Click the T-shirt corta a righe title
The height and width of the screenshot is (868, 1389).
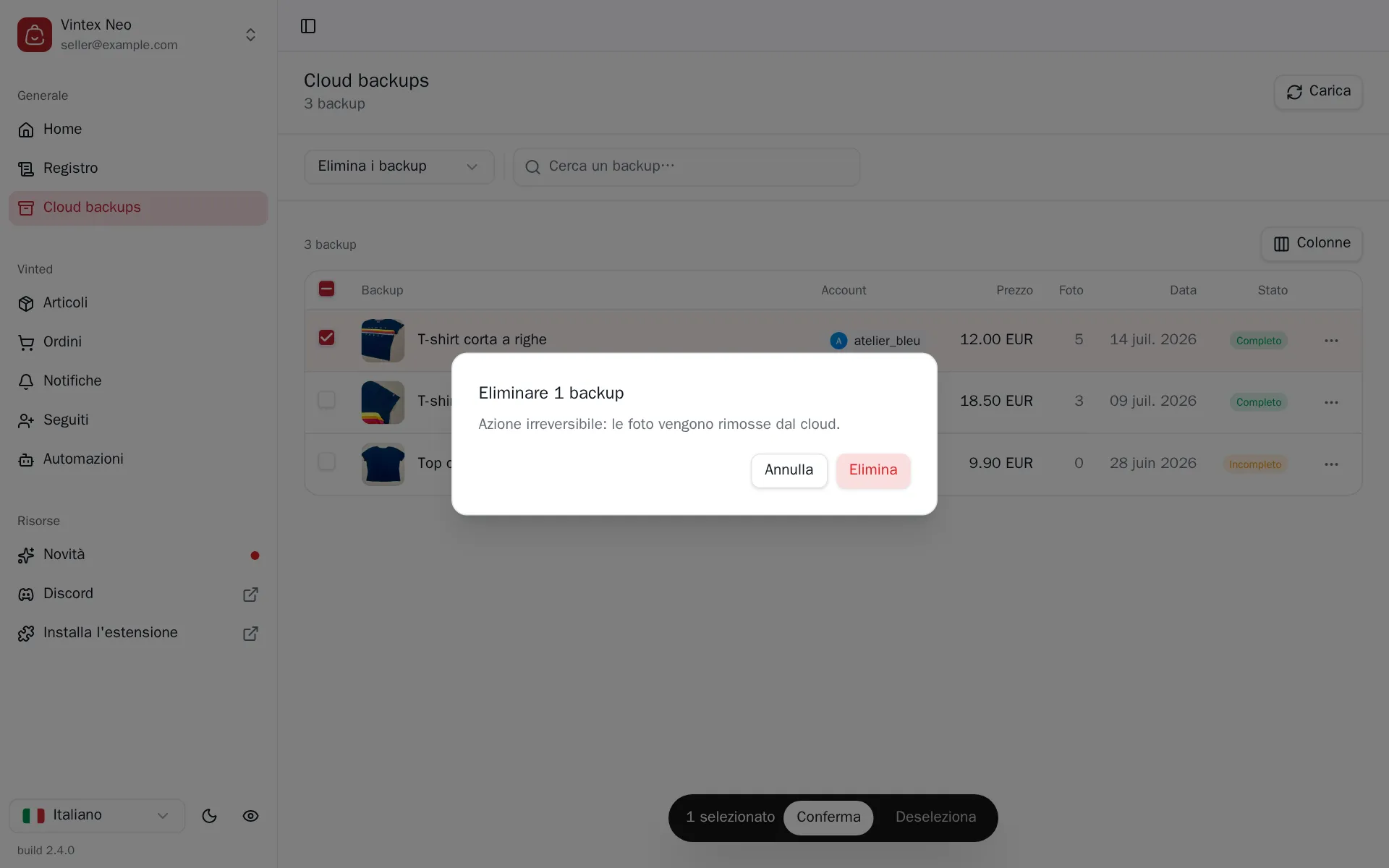click(482, 340)
